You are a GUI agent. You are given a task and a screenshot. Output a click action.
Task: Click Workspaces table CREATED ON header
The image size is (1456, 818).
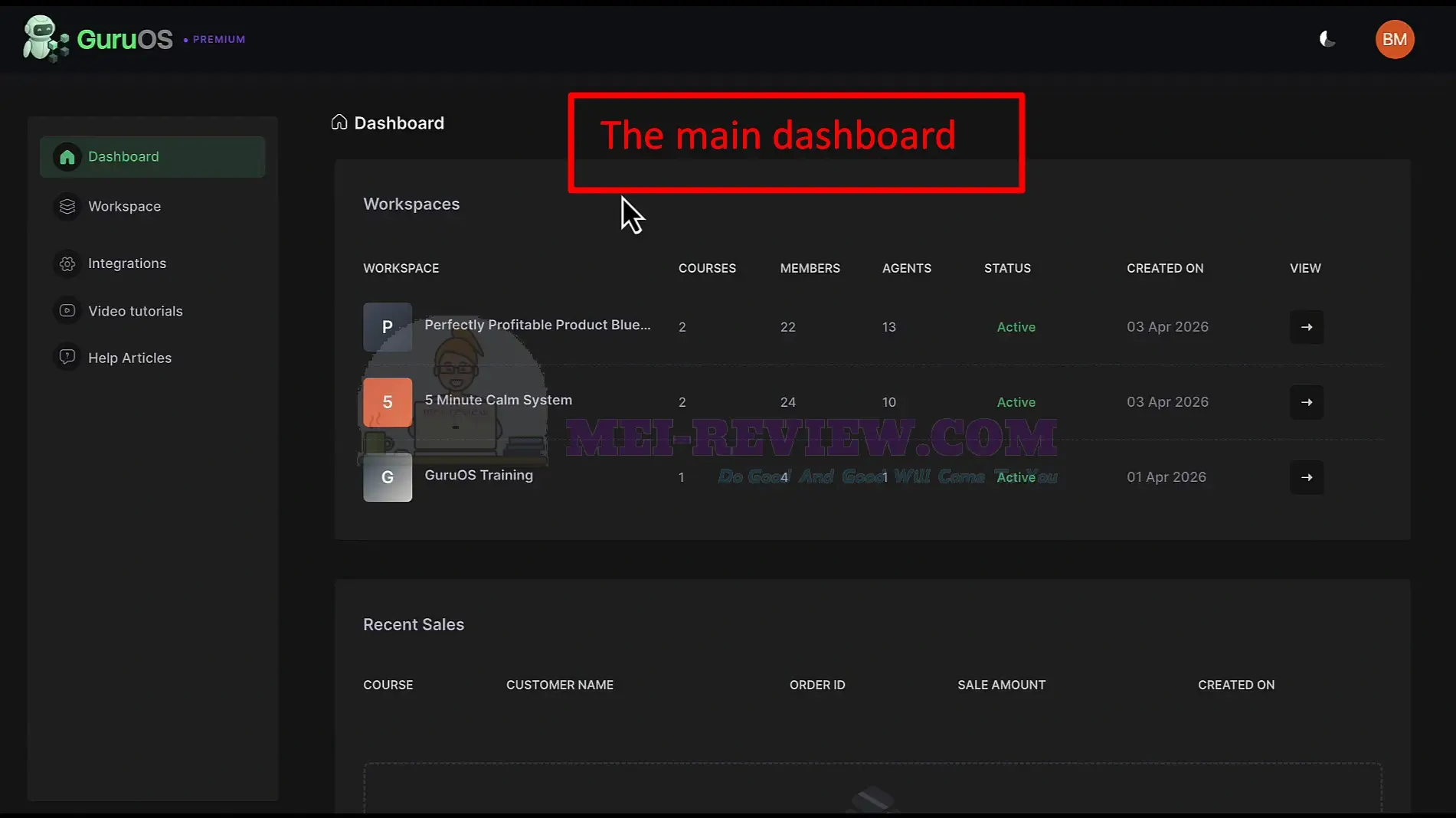1165,268
